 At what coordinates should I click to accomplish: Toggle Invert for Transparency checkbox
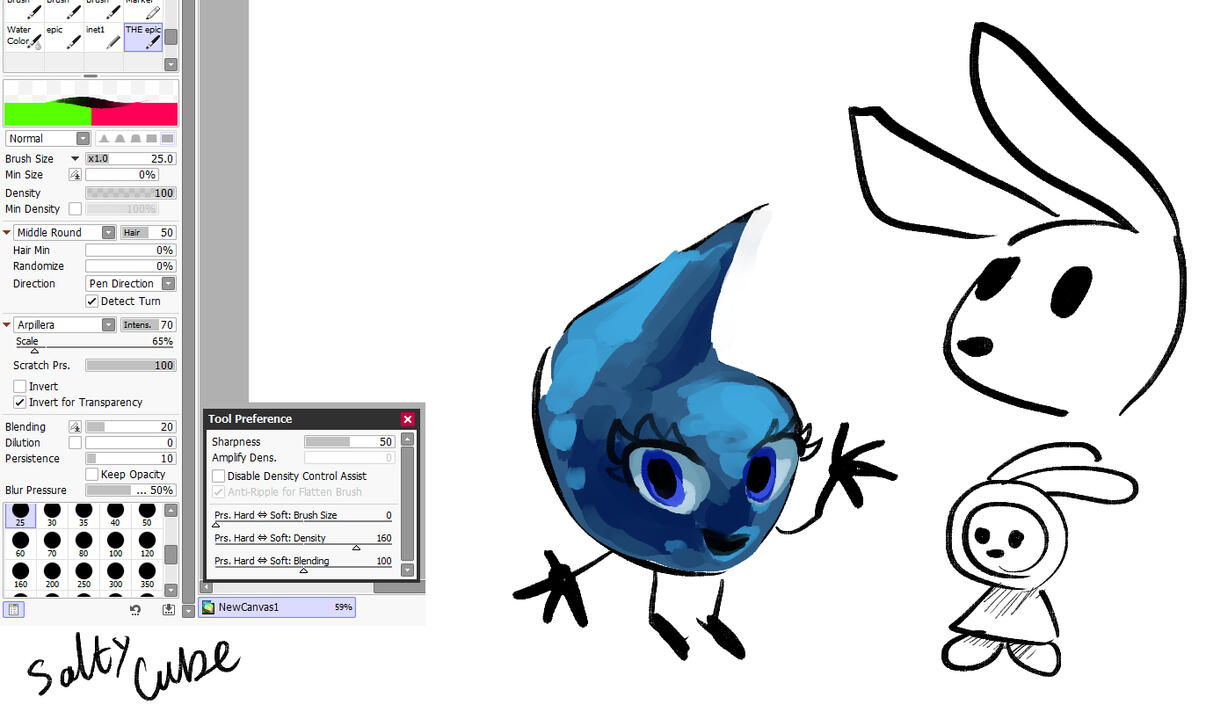tap(20, 402)
